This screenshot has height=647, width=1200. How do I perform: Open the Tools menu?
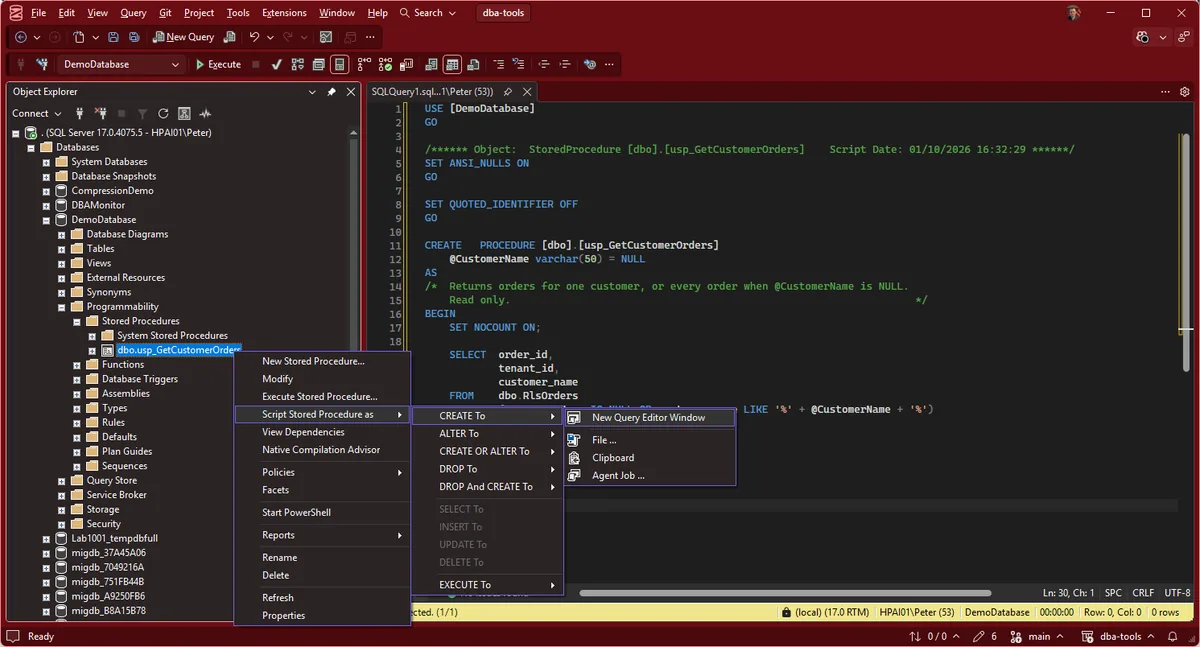point(238,13)
